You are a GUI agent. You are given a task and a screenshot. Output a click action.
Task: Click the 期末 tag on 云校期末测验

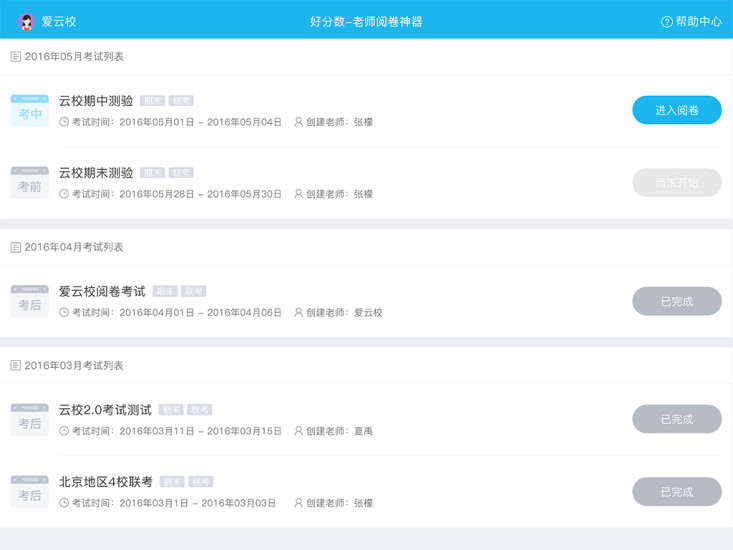coord(152,173)
